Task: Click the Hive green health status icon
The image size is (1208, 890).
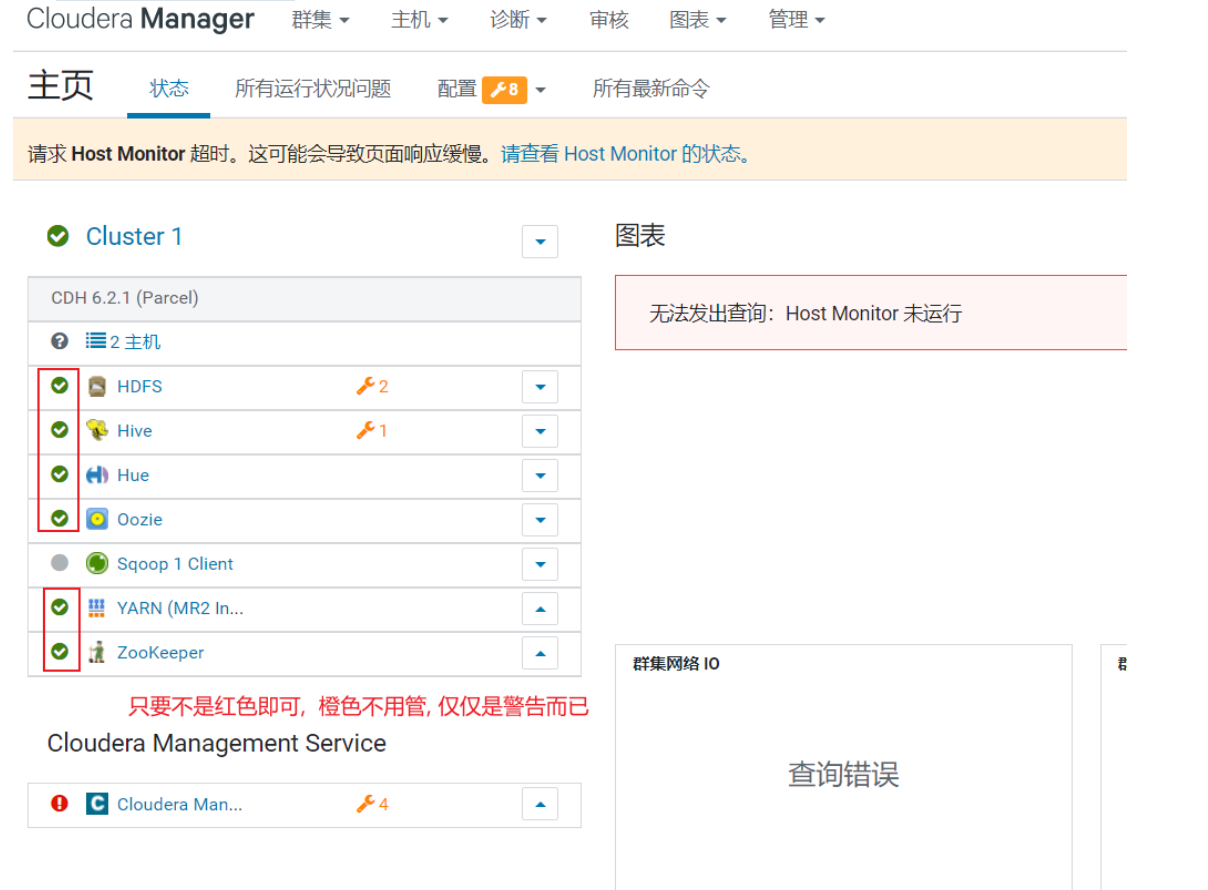Action: tap(60, 429)
